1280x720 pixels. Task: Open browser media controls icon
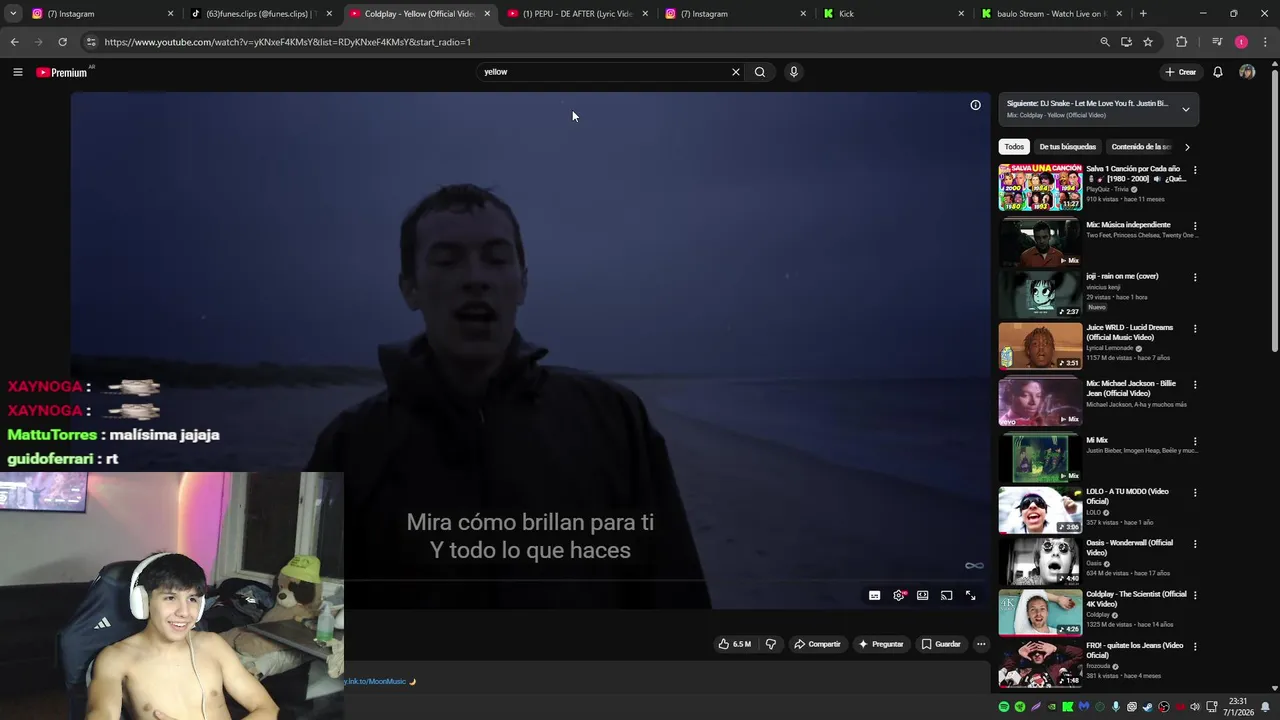coord(1217,42)
